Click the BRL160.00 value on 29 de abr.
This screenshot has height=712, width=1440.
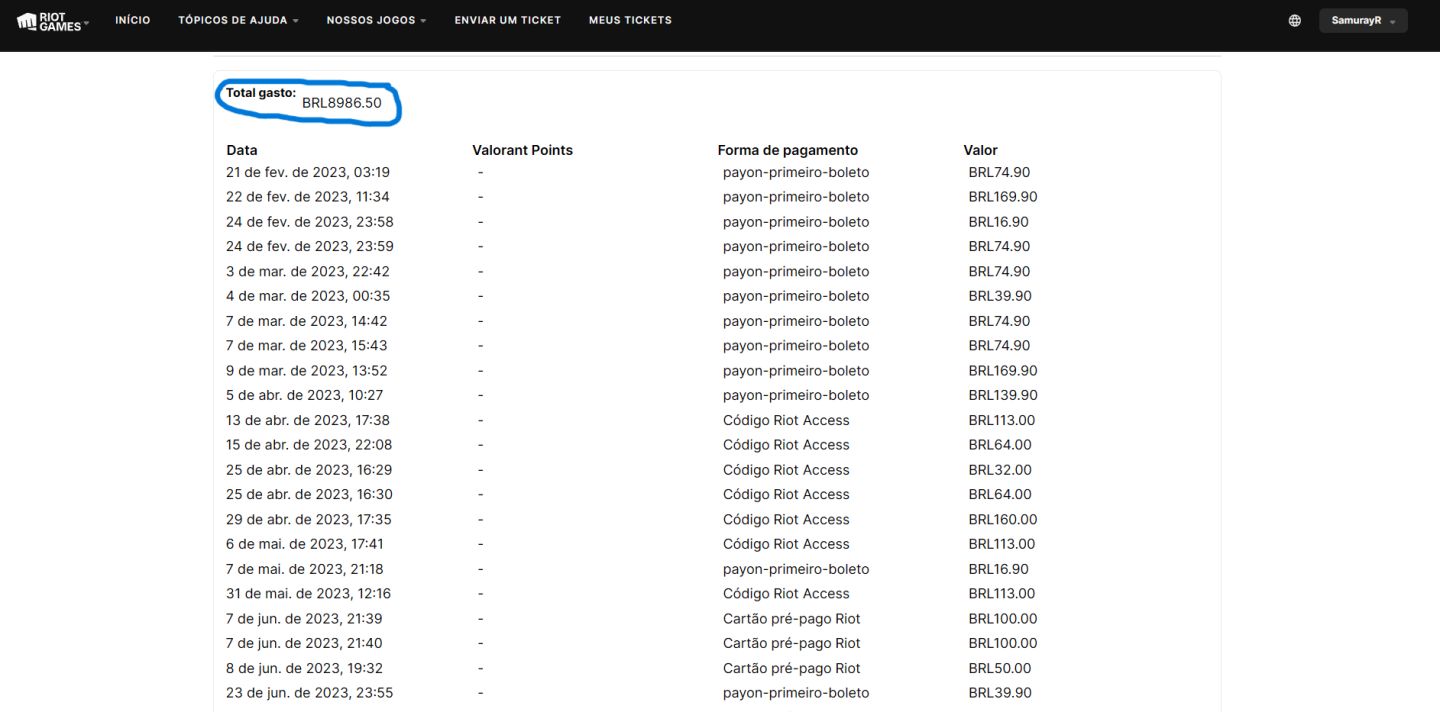click(x=1003, y=519)
